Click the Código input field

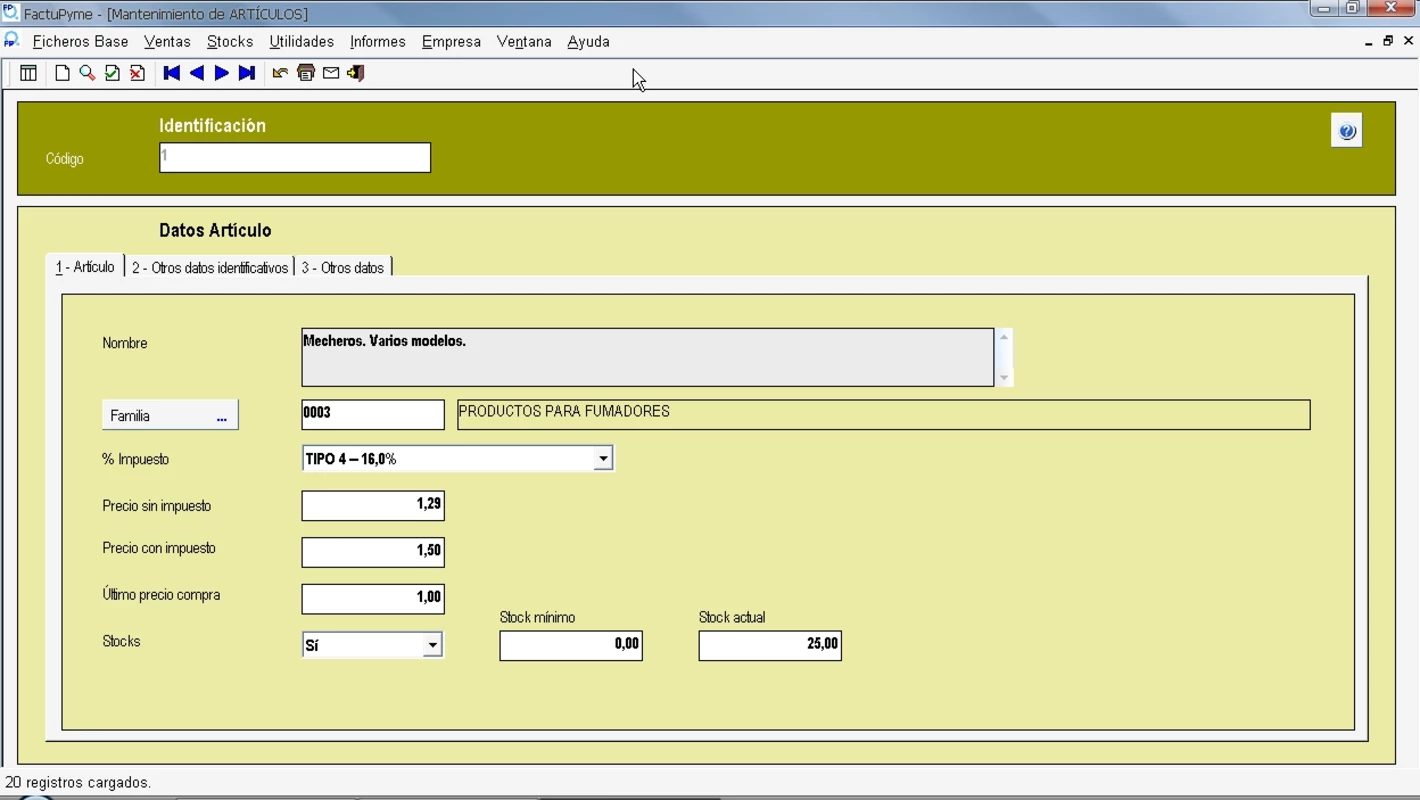295,158
